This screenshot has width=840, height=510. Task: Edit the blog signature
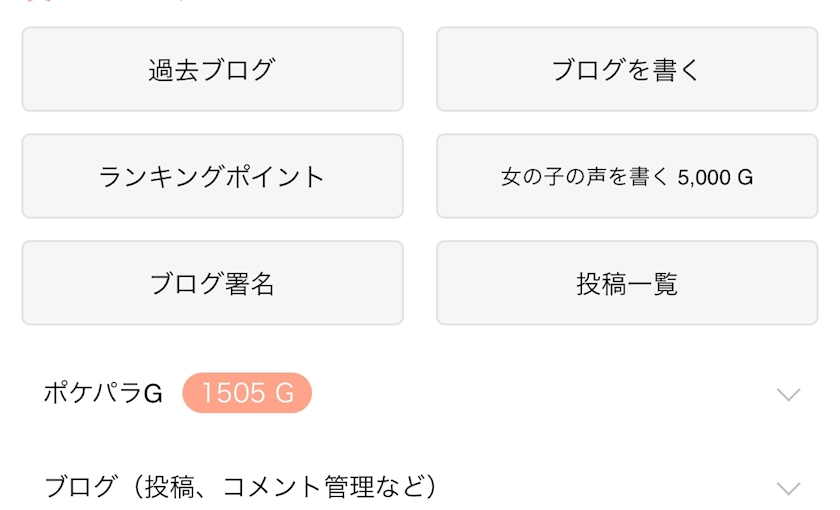pos(212,284)
